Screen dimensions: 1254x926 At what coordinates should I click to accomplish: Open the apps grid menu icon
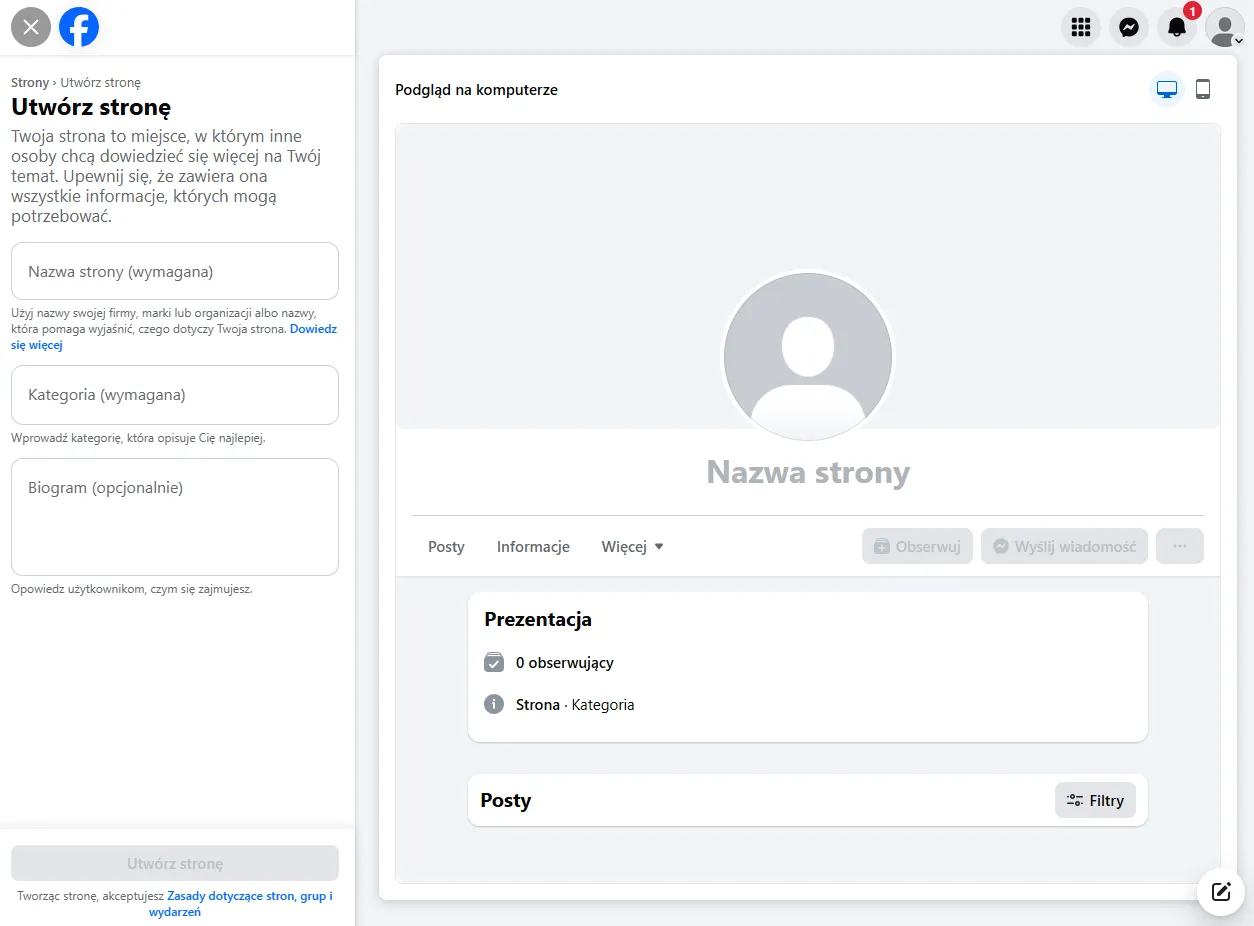click(1081, 27)
